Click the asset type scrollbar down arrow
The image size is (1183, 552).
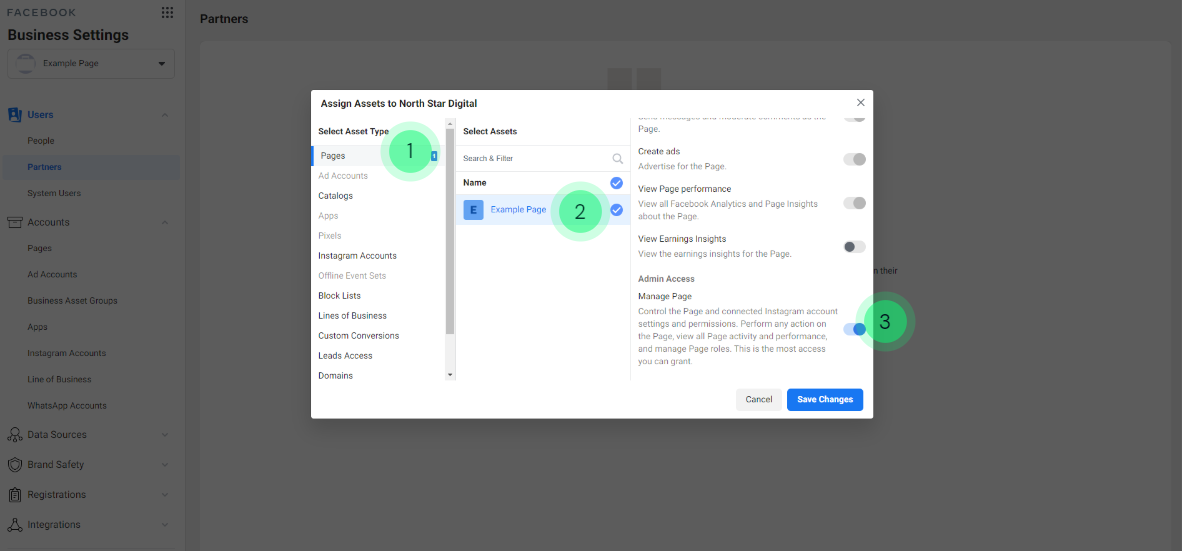450,375
